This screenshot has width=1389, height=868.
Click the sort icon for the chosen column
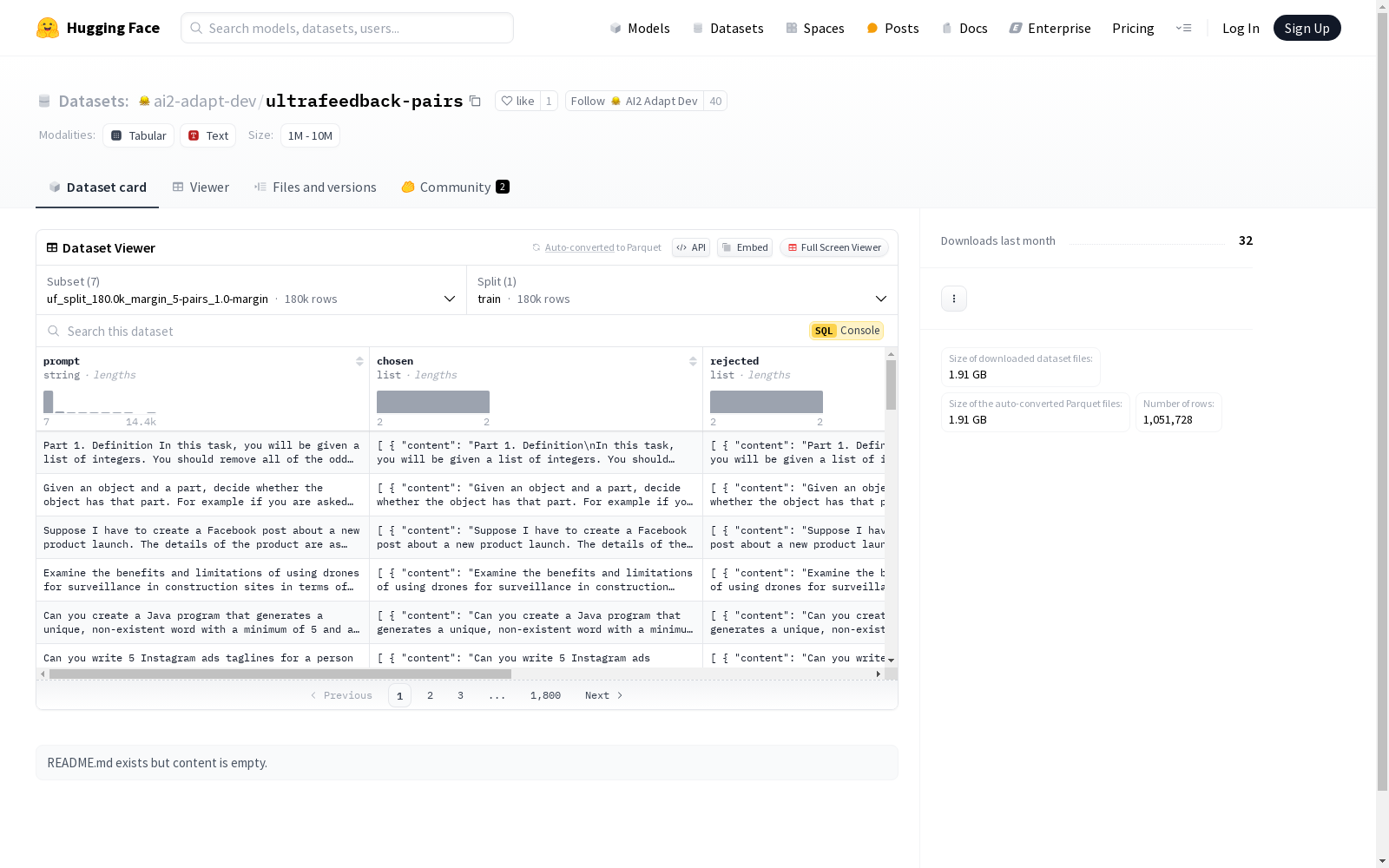pos(693,361)
